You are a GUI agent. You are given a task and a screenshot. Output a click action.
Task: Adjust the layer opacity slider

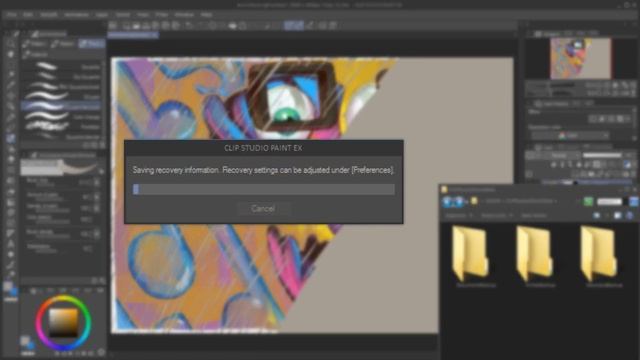pos(602,156)
